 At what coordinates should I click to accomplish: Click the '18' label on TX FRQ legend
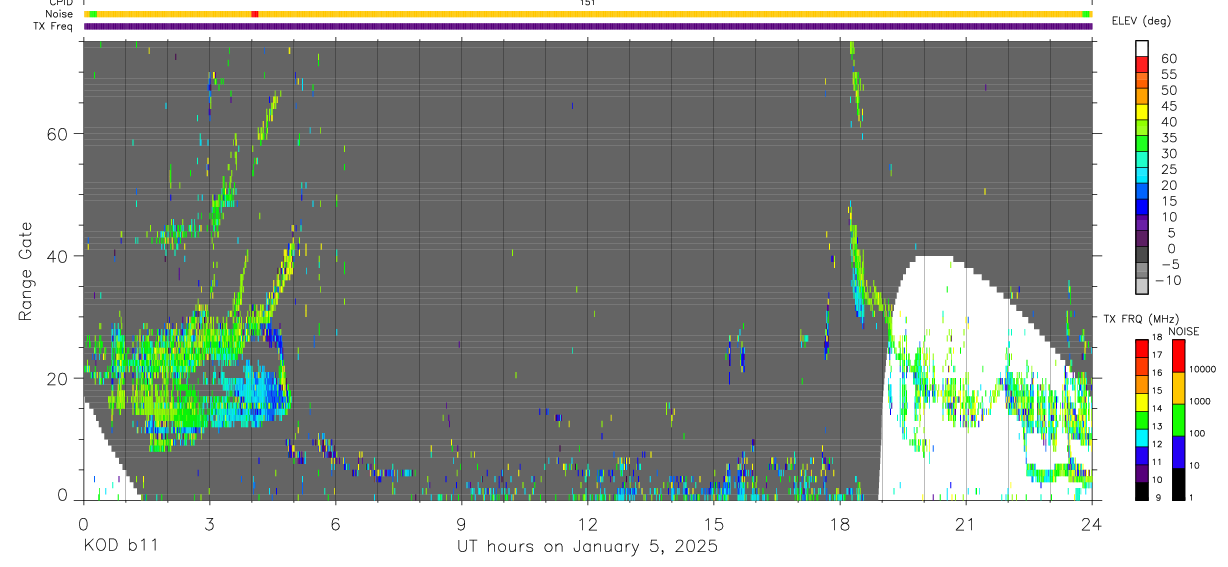(x=1157, y=338)
